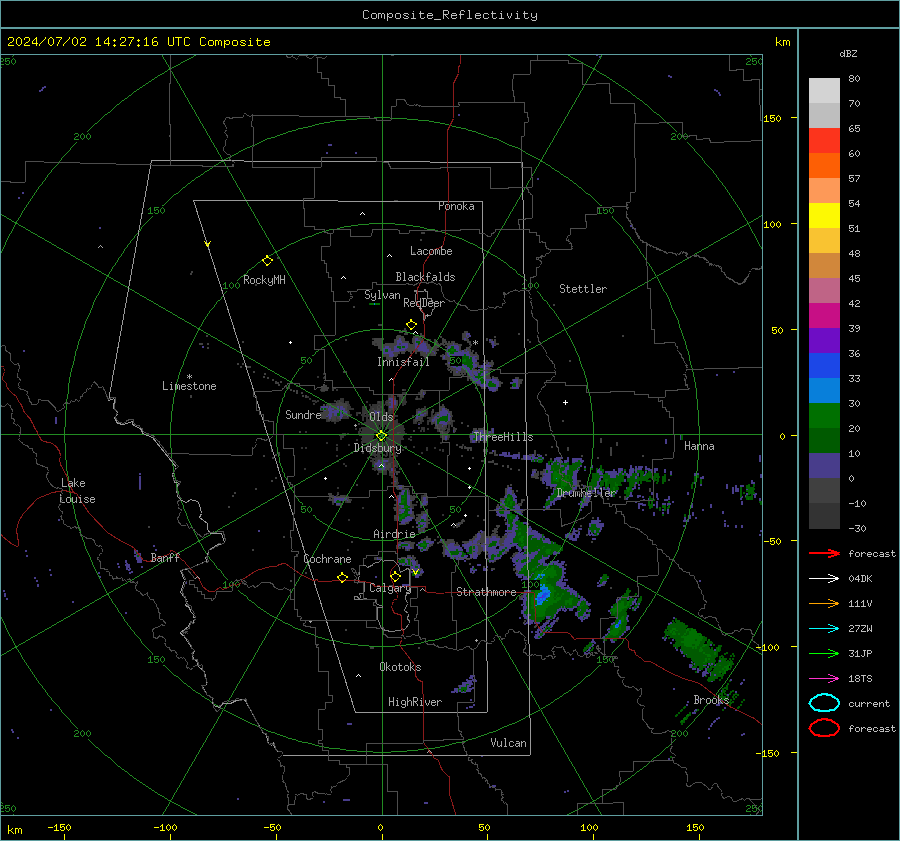Select the red 60-65 dBZ color swatch
Screen dimensions: 900x841
[824, 141]
